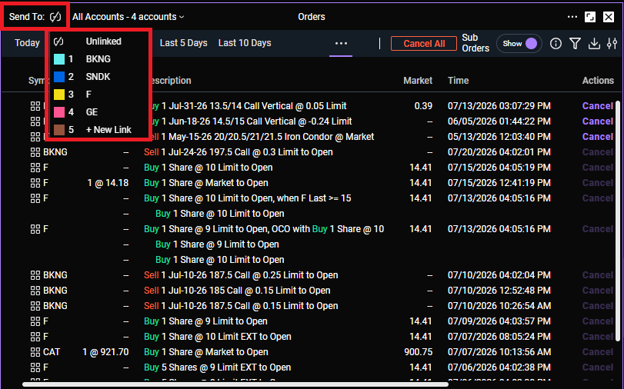Image resolution: width=624 pixels, height=389 pixels.
Task: Select the fill price 1 @ 921.70
Action: tap(105, 352)
